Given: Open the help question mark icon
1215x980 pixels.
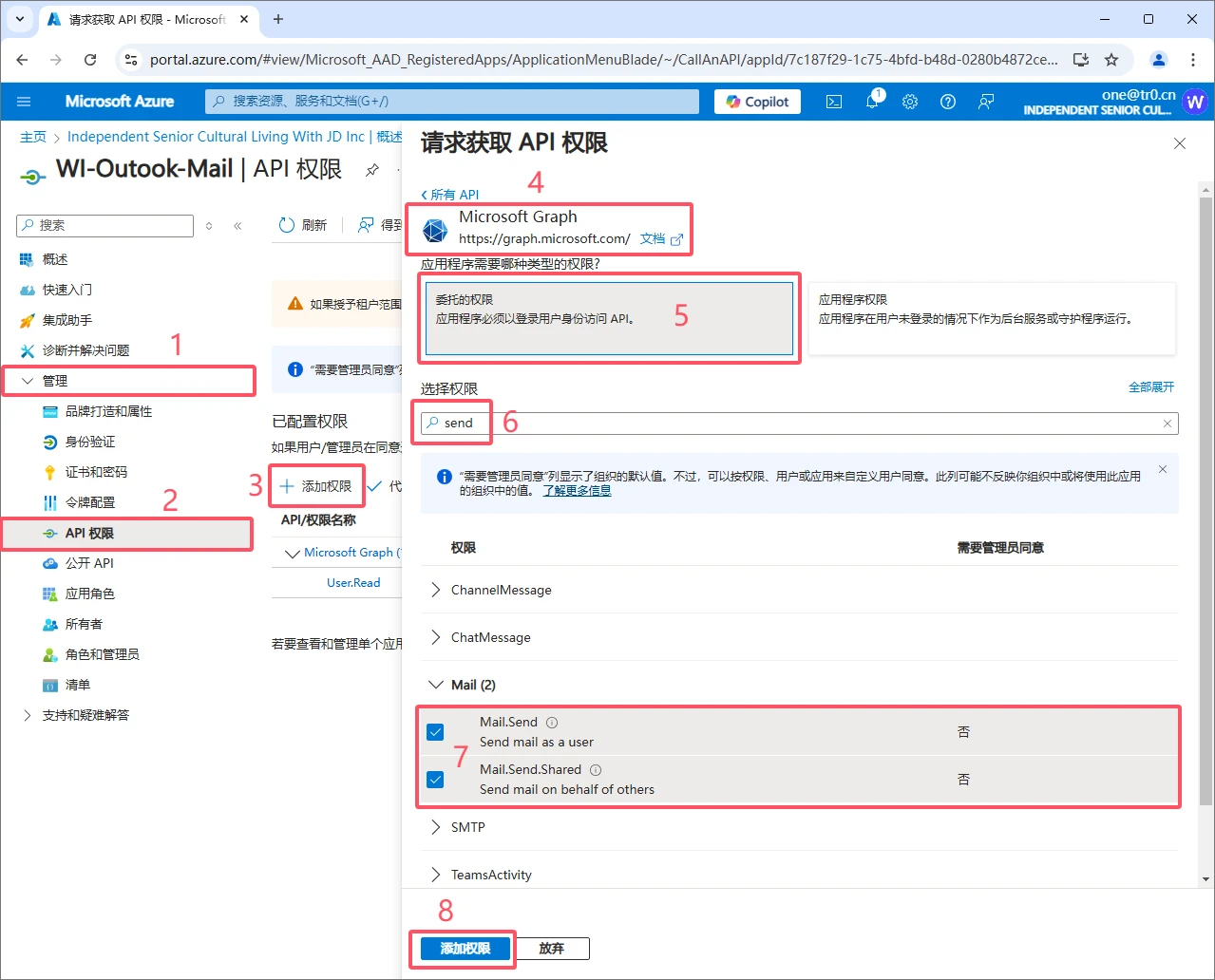Looking at the screenshot, I should click(x=948, y=102).
